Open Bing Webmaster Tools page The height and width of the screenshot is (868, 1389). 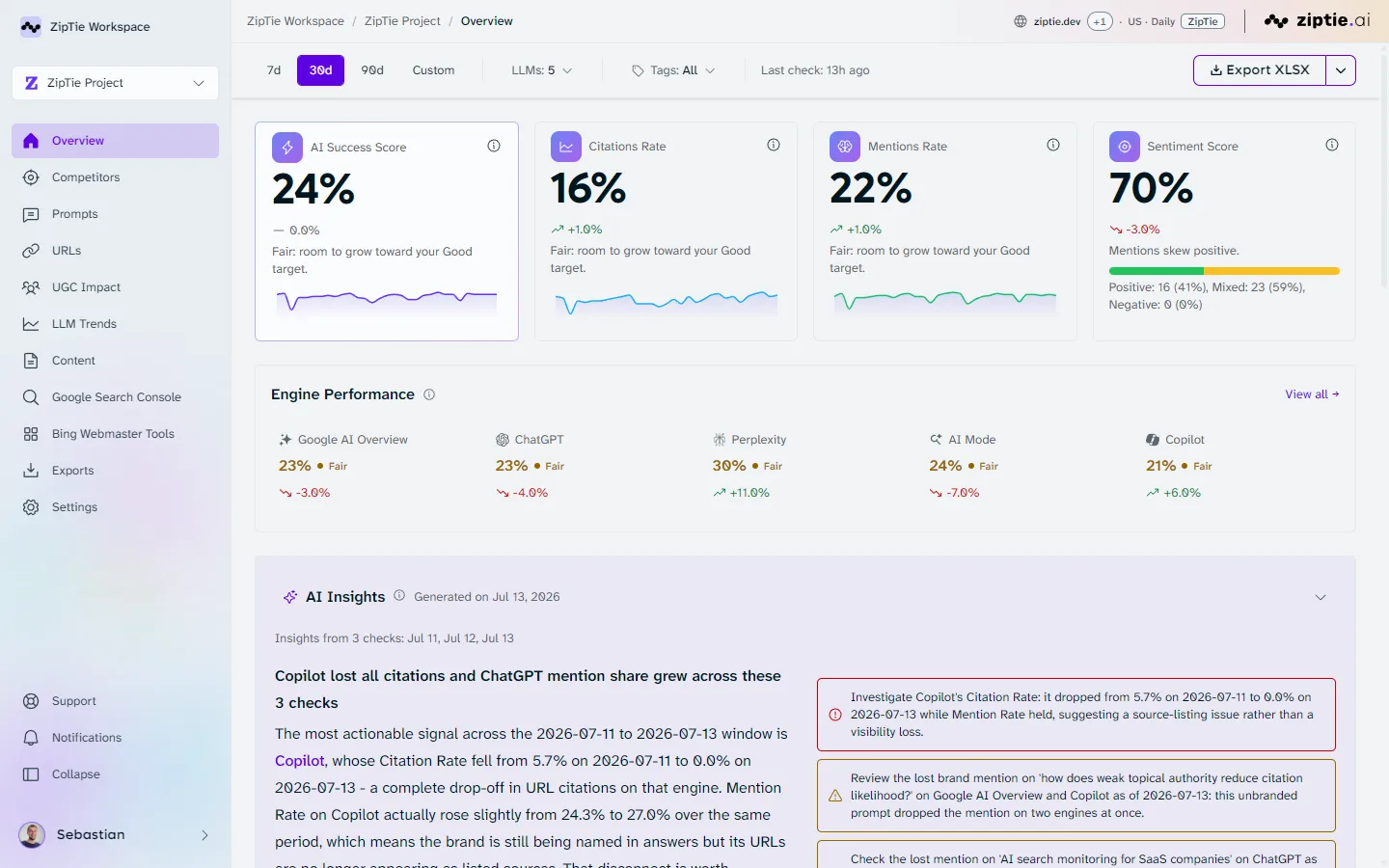click(x=115, y=434)
